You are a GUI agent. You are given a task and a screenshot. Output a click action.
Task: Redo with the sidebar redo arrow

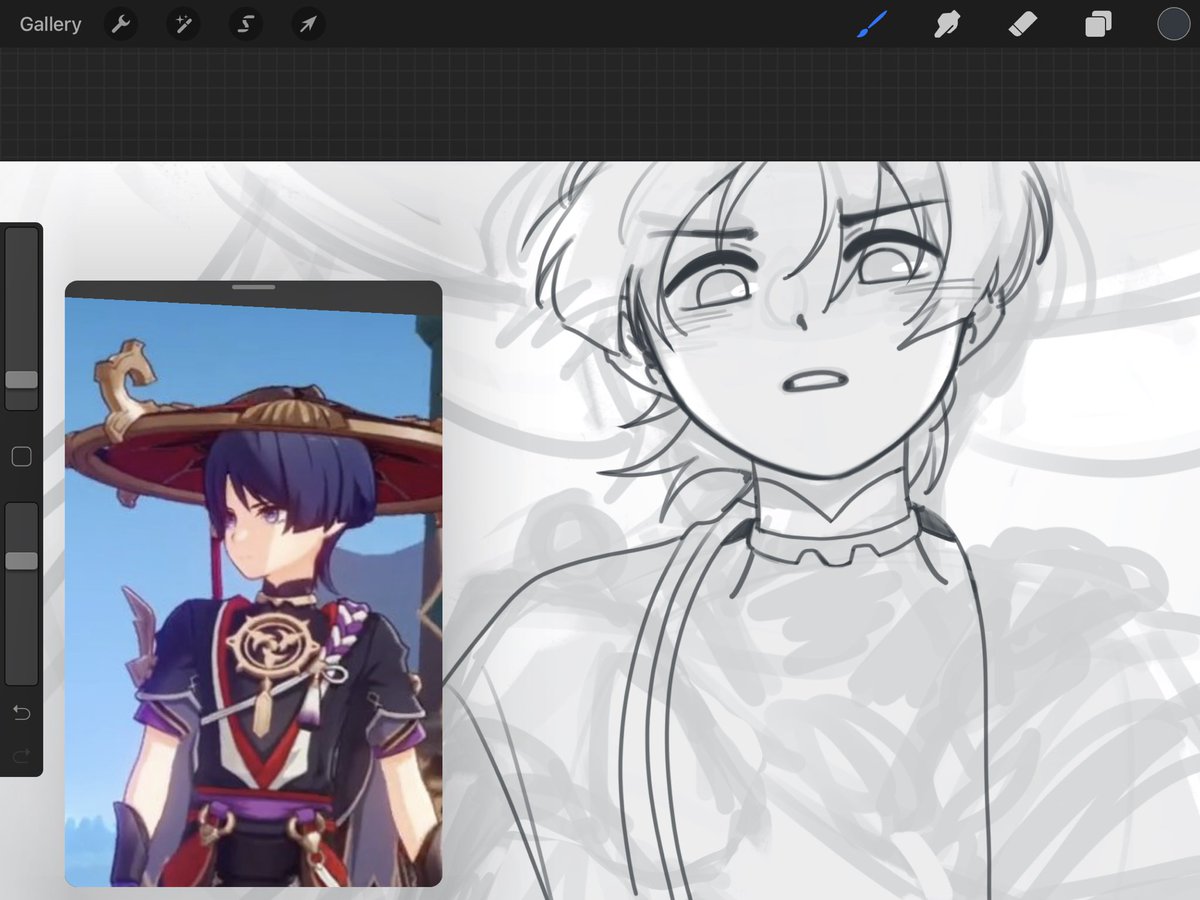click(21, 755)
